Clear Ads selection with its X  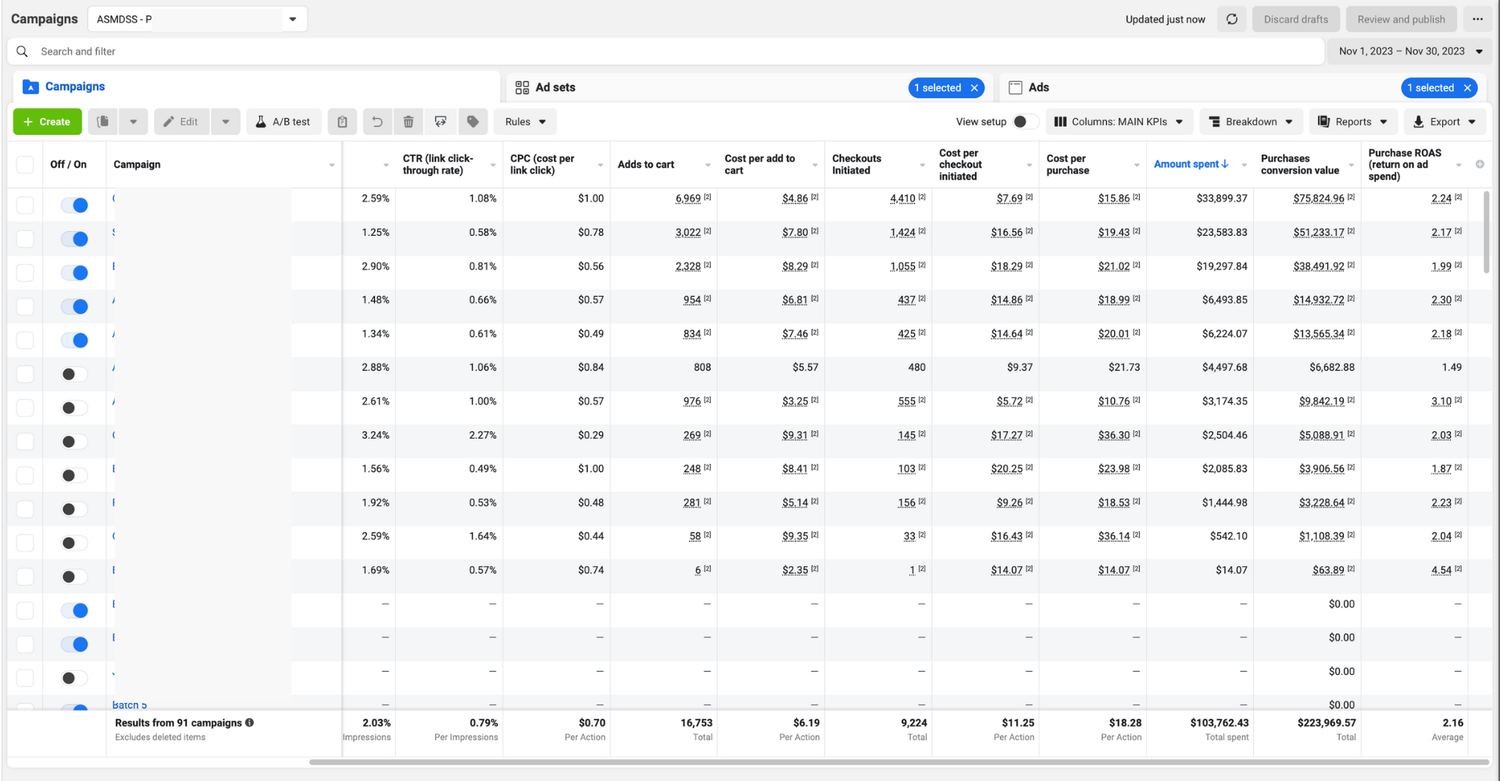pyautogui.click(x=1467, y=88)
